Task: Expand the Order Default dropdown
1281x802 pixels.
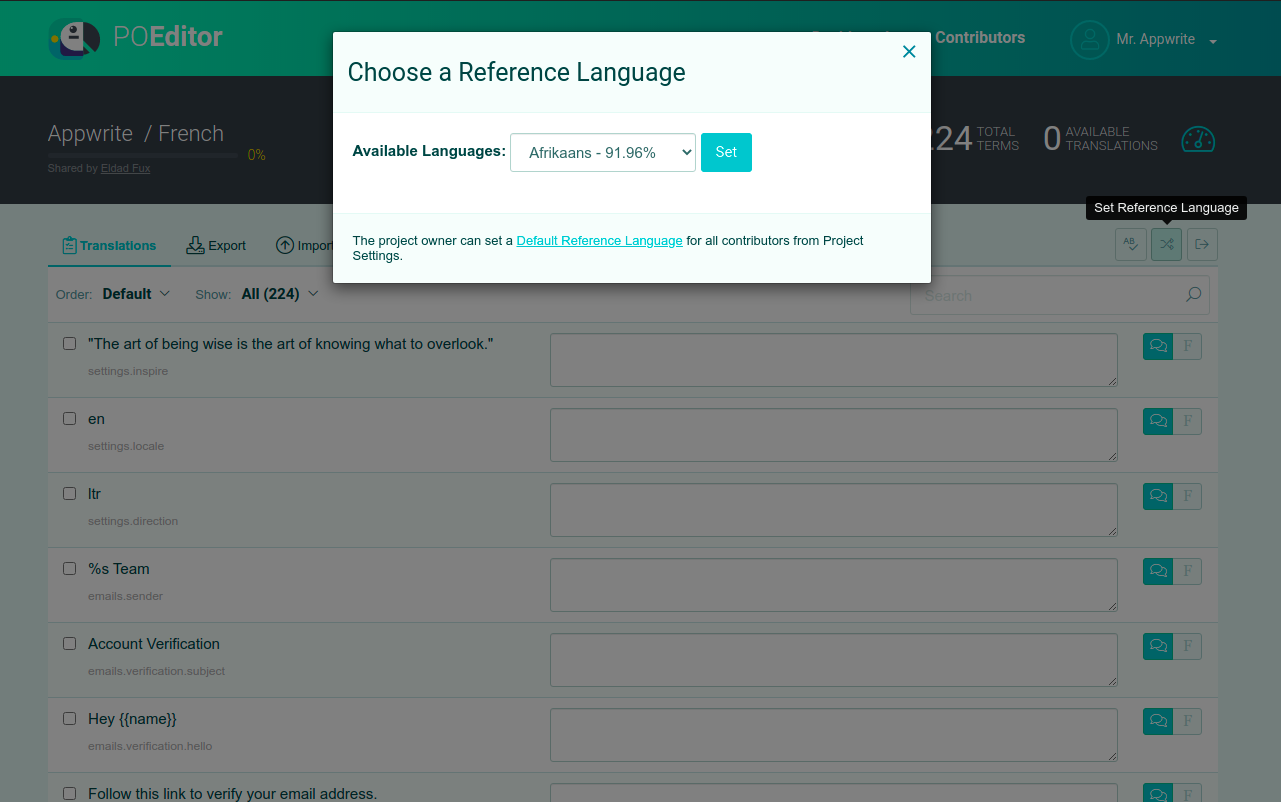Action: pos(136,294)
